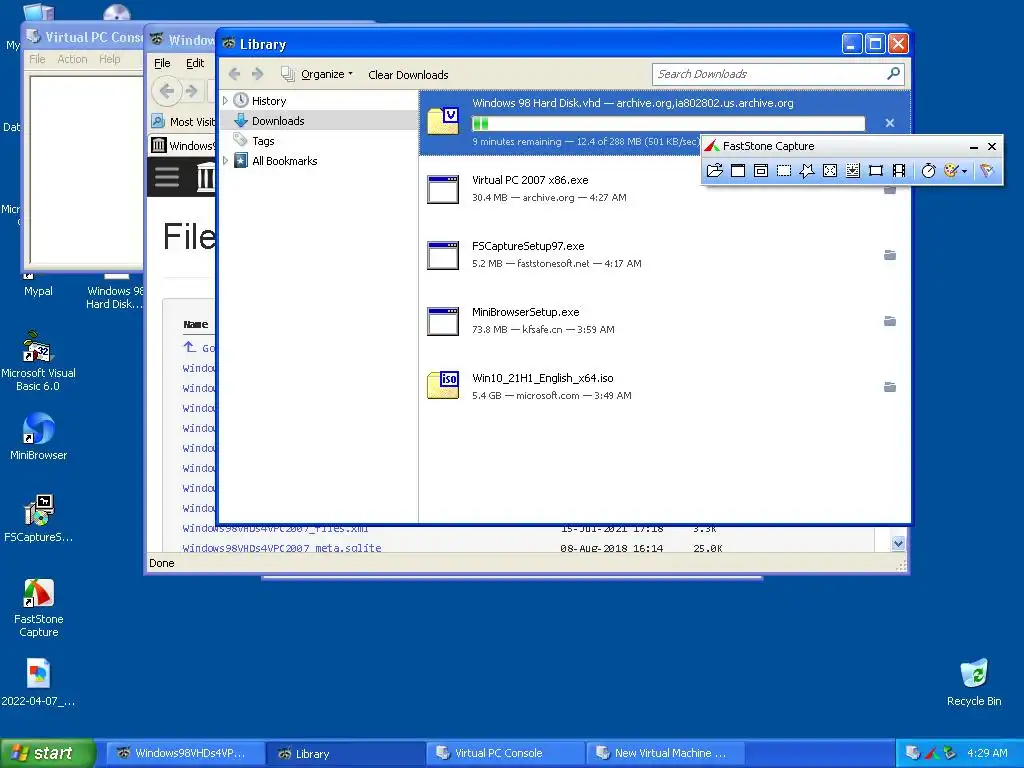
Task: Open containing folder for Win10_21H1_English_x64.iso
Action: [x=889, y=387]
